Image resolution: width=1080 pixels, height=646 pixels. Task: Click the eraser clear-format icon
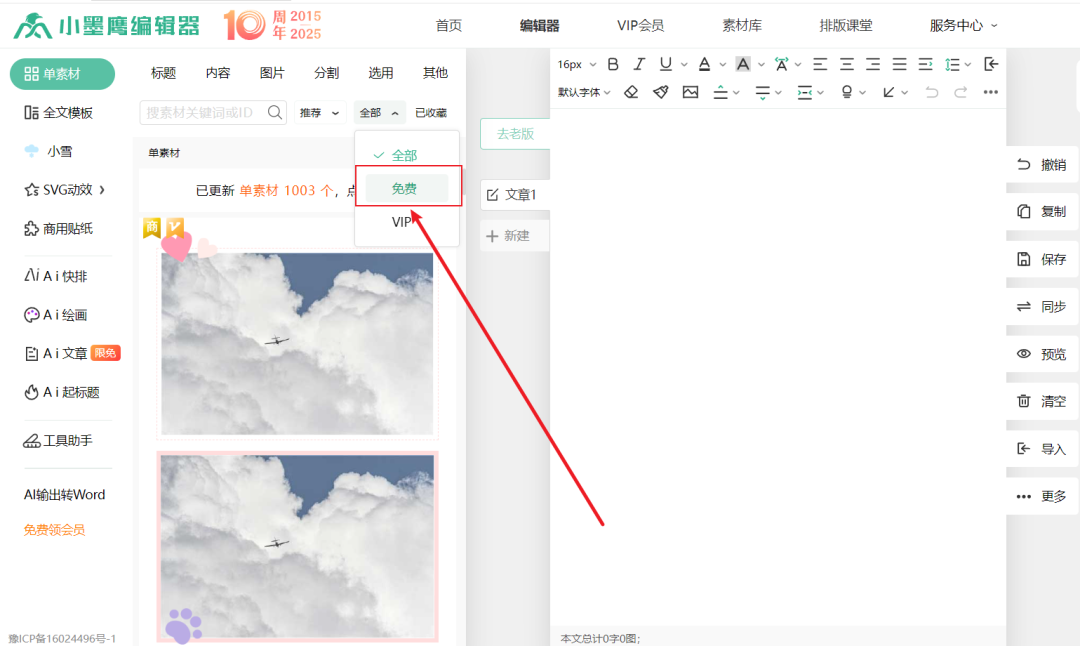[631, 92]
